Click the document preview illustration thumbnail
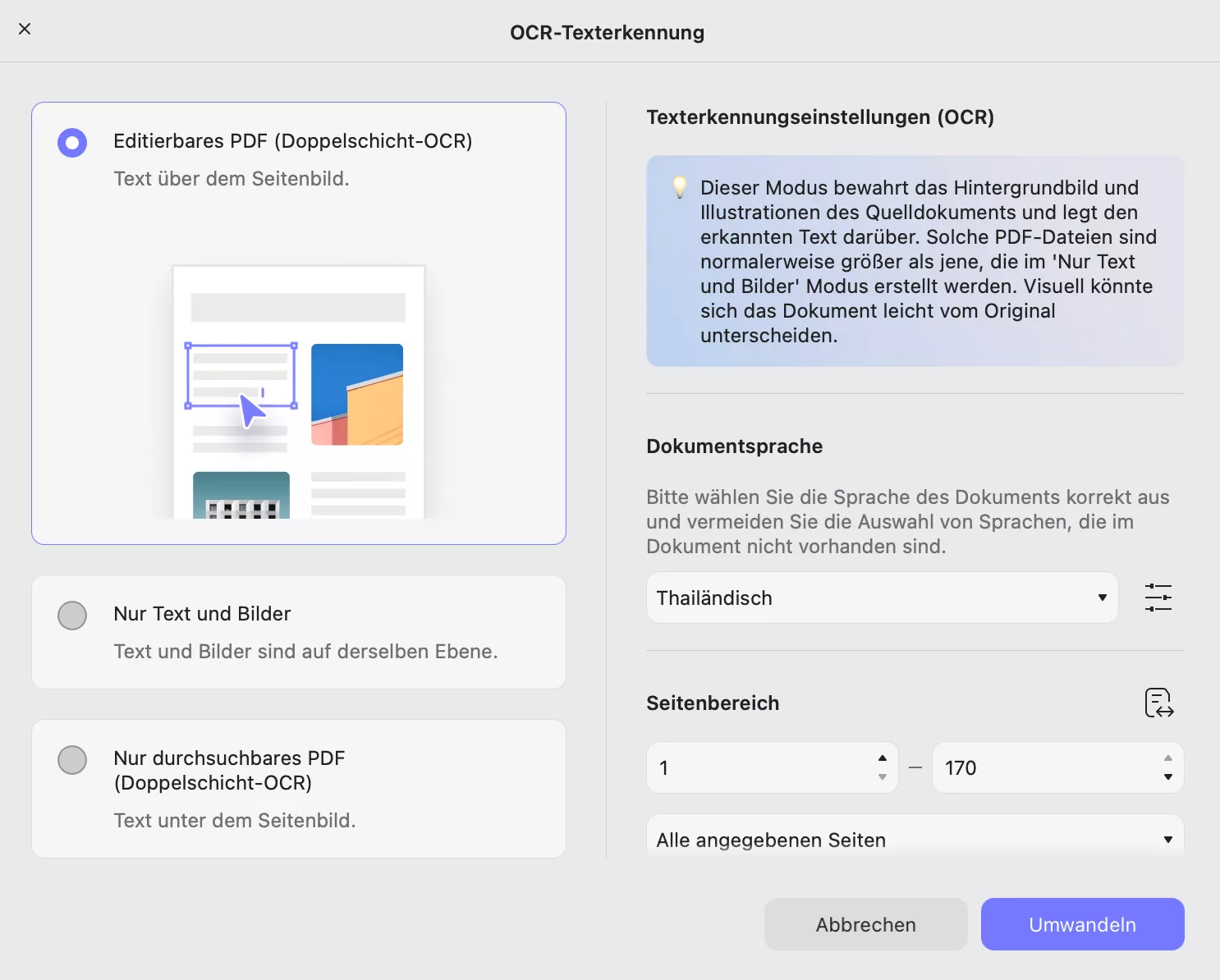The height and width of the screenshot is (980, 1220). coord(299,392)
